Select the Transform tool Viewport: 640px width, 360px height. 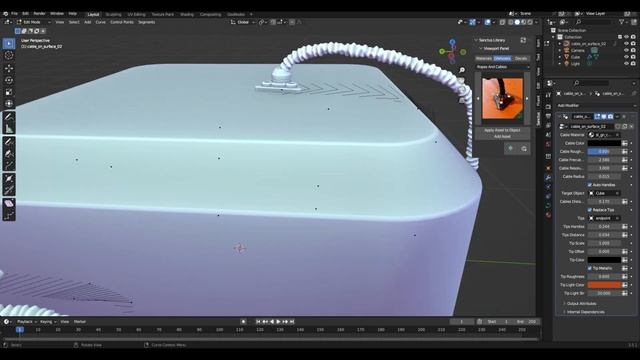(9, 104)
